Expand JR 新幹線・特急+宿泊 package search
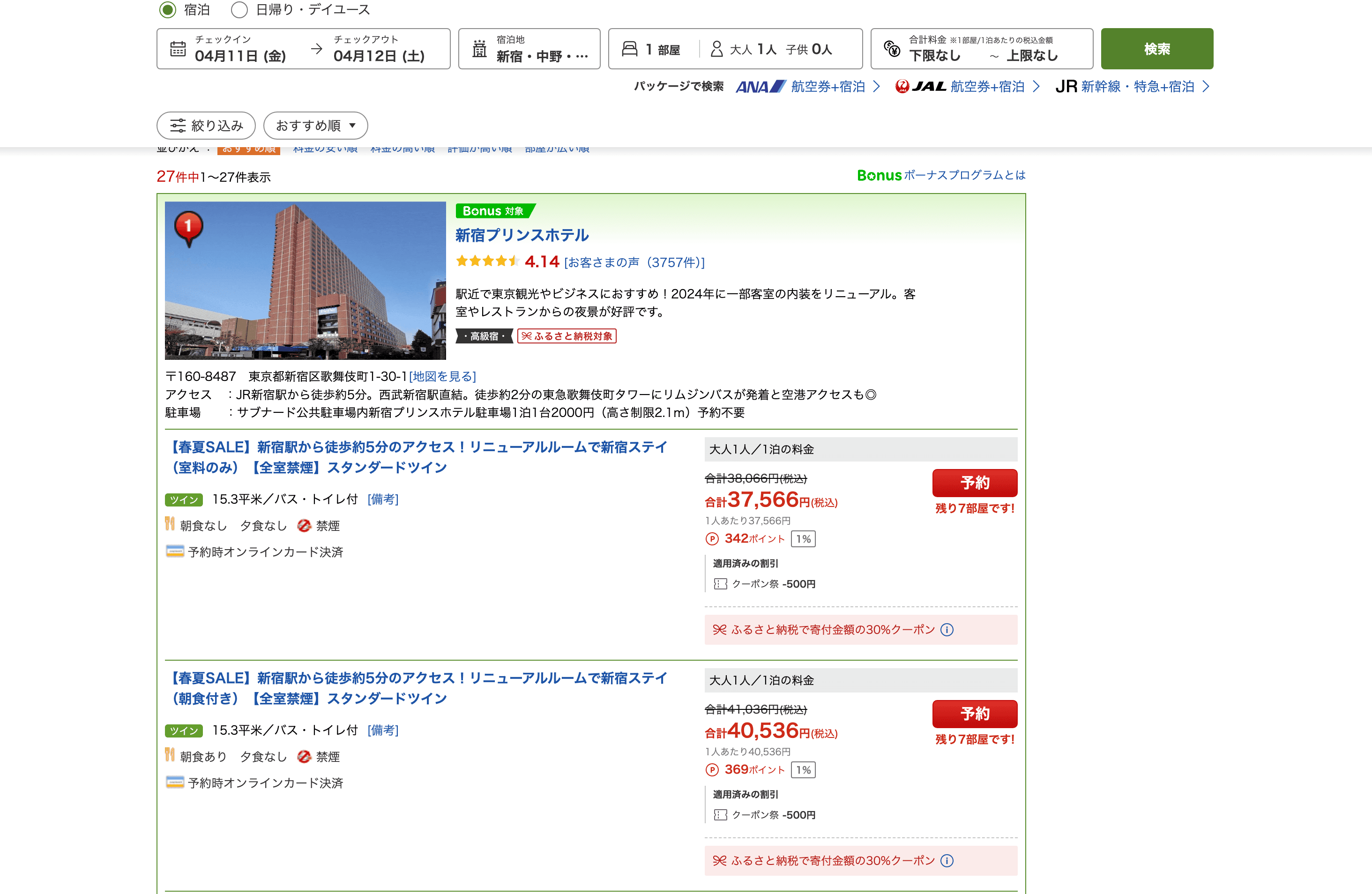Screen dimensions: 1372x894 (x=1132, y=87)
